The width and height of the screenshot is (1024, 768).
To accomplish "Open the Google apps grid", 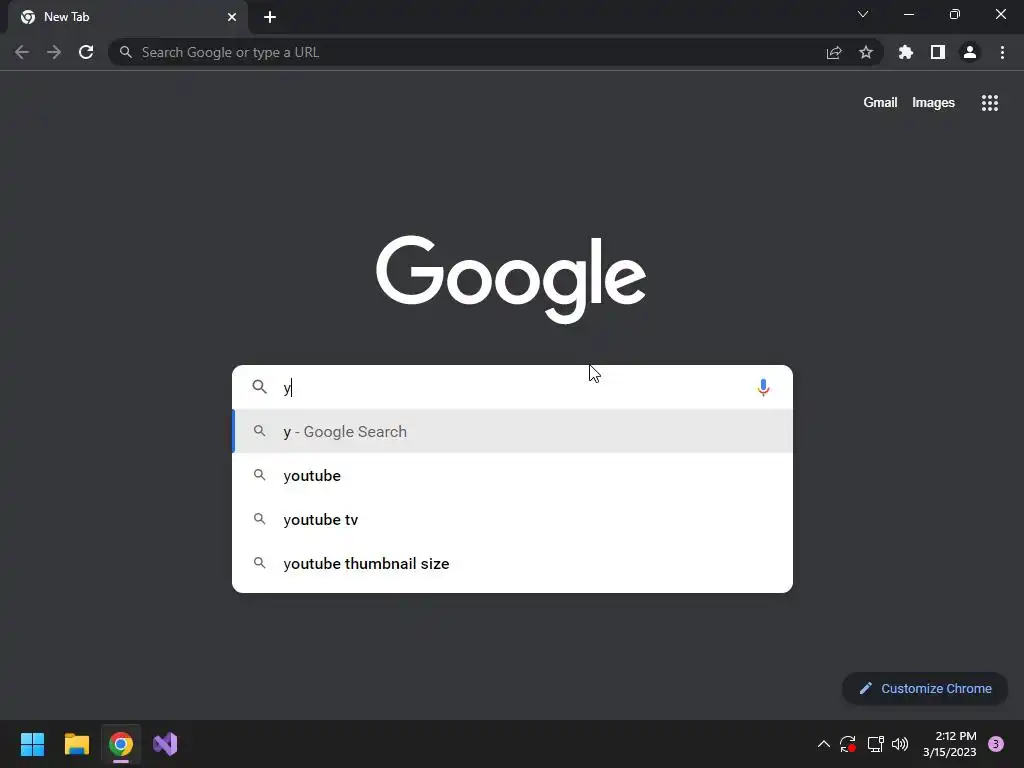I will pos(990,103).
